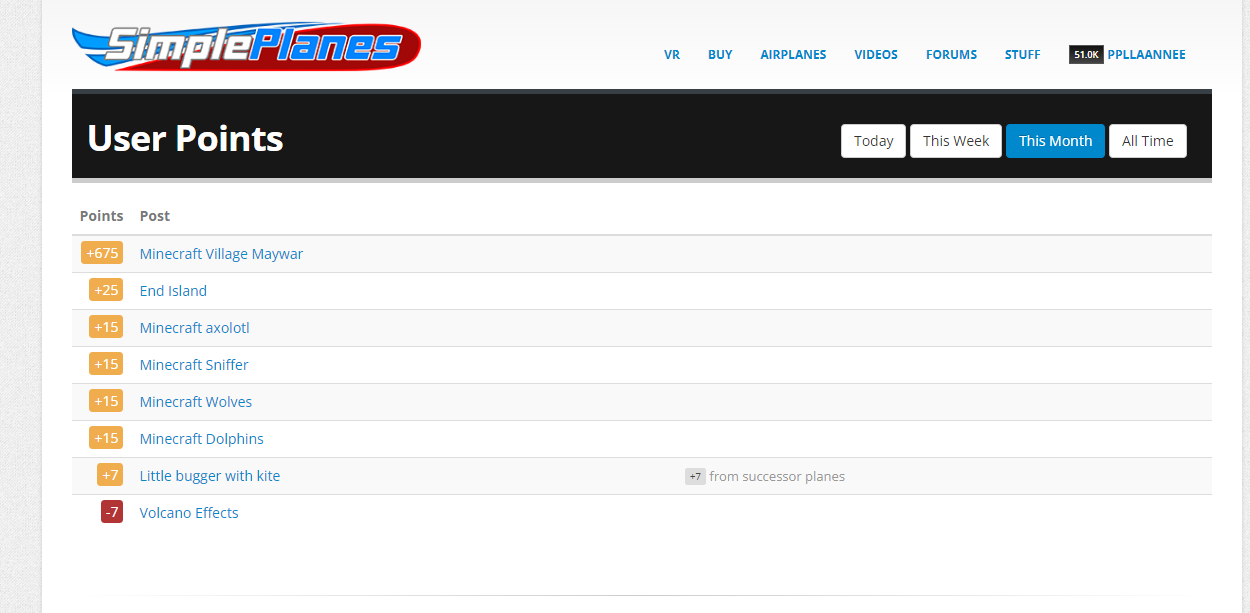Viewport: 1250px width, 613px height.
Task: Select the This Month filter
Action: pyautogui.click(x=1055, y=141)
